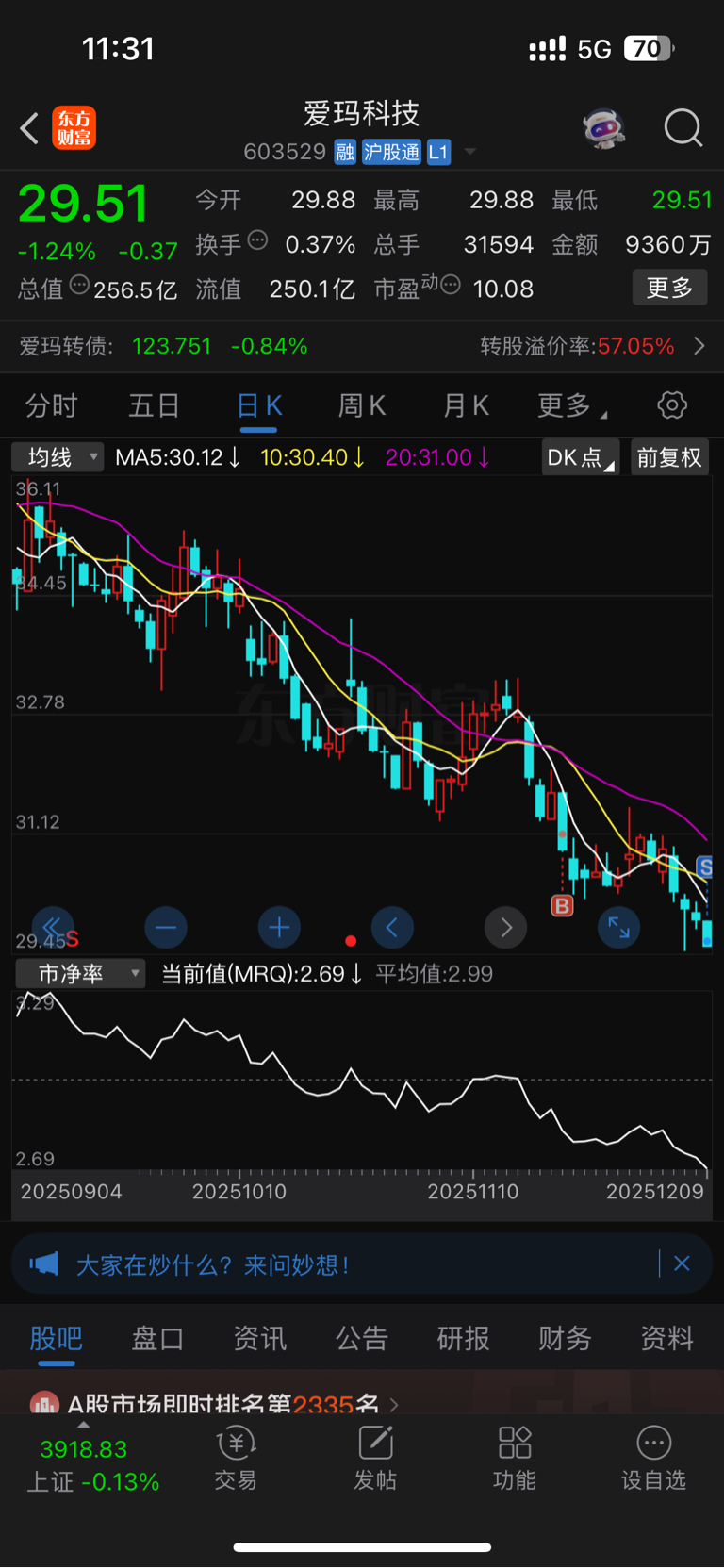
Task: Tap the back arrow icon
Action: 29,128
